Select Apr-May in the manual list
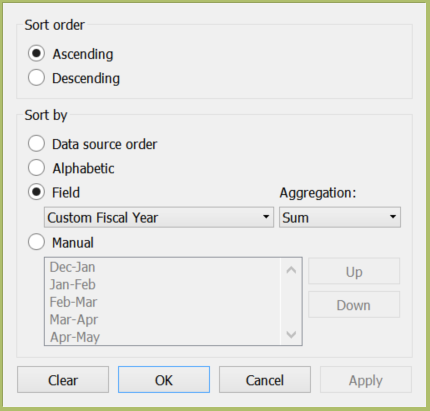The image size is (430, 411). (75, 337)
